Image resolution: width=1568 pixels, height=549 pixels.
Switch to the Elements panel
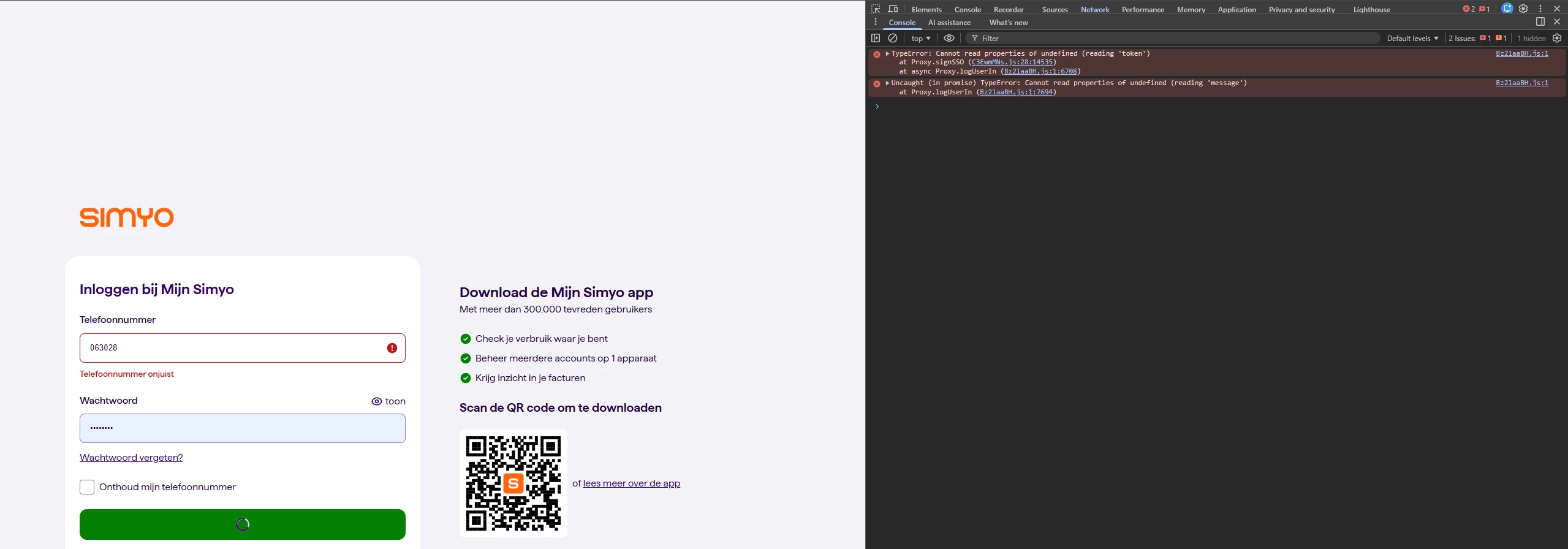pos(926,9)
